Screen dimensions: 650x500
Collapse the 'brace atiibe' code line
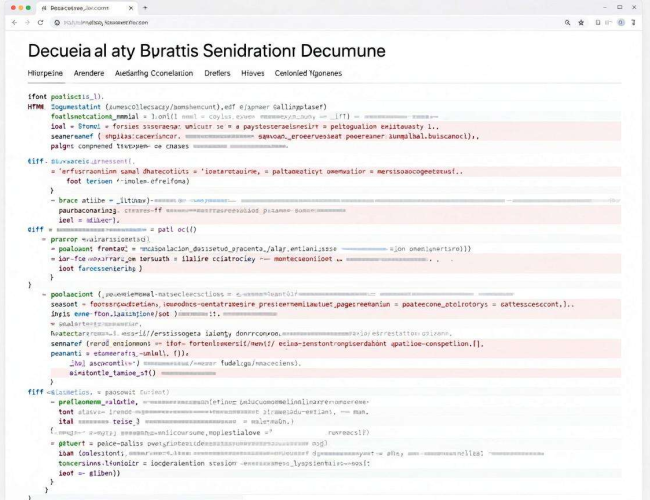(53, 200)
